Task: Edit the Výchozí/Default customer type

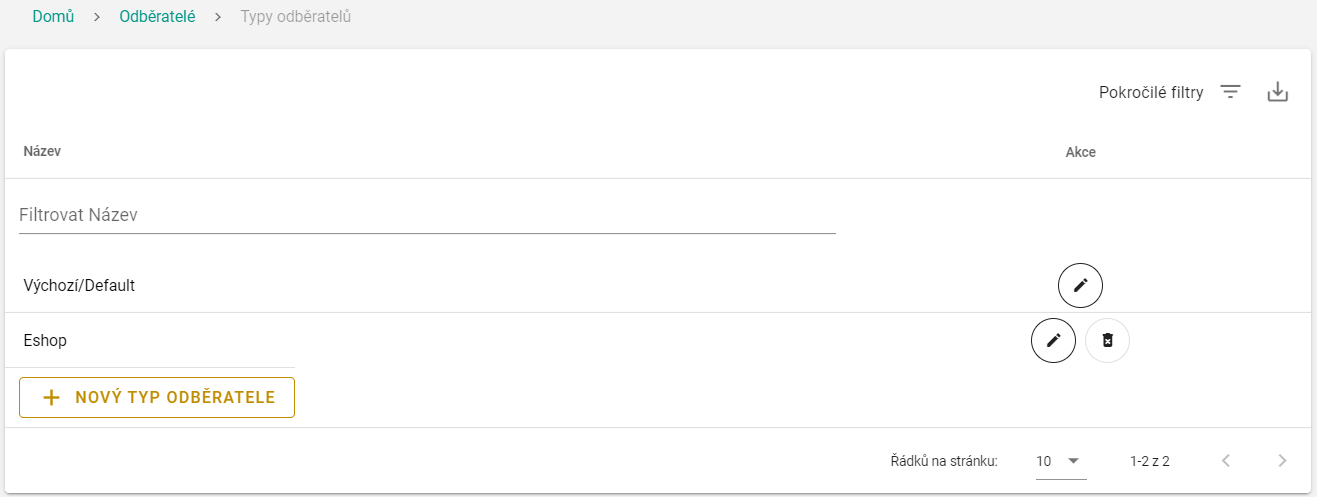Action: click(x=1080, y=285)
